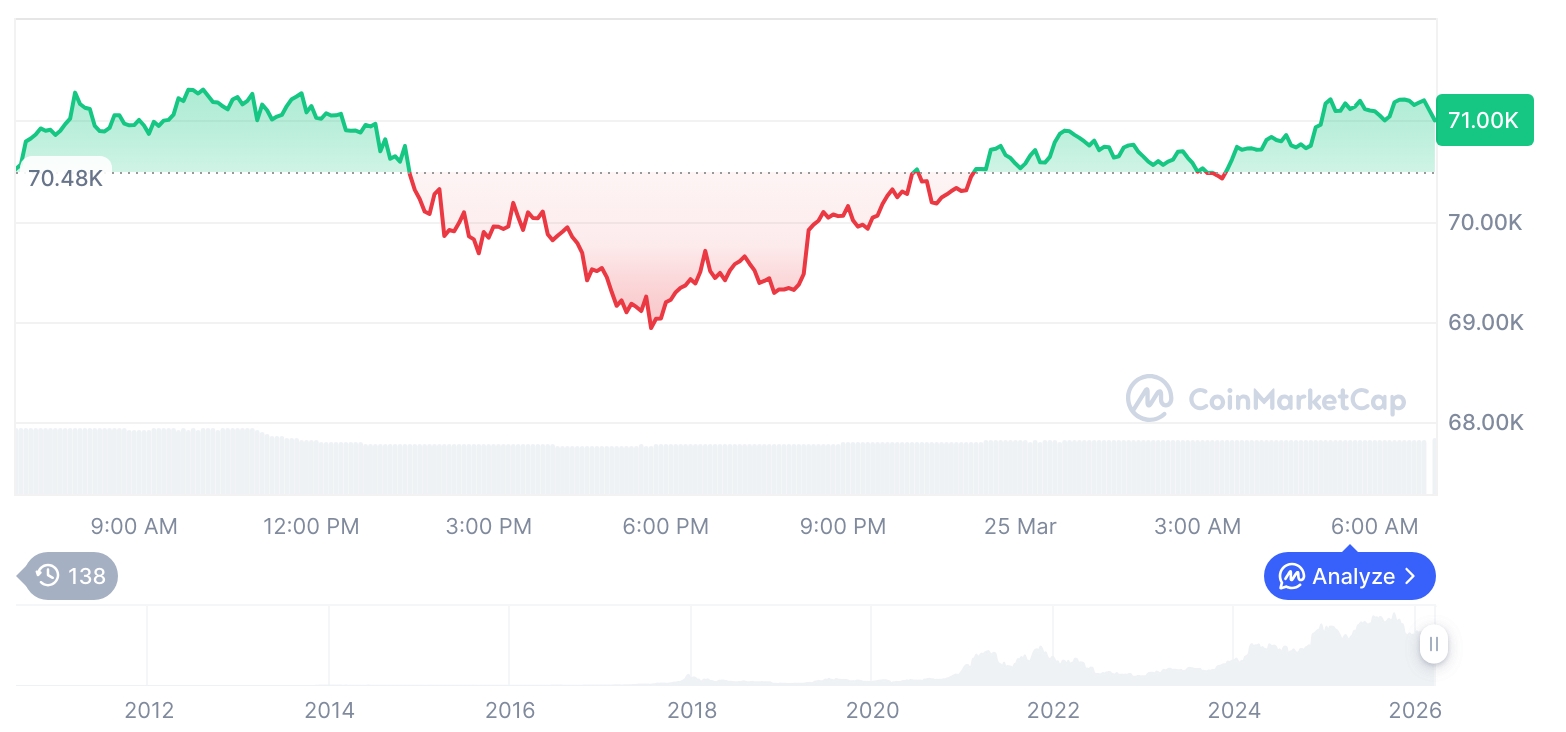Click the 12:00 PM time axis label
1566x732 pixels.
click(311, 526)
